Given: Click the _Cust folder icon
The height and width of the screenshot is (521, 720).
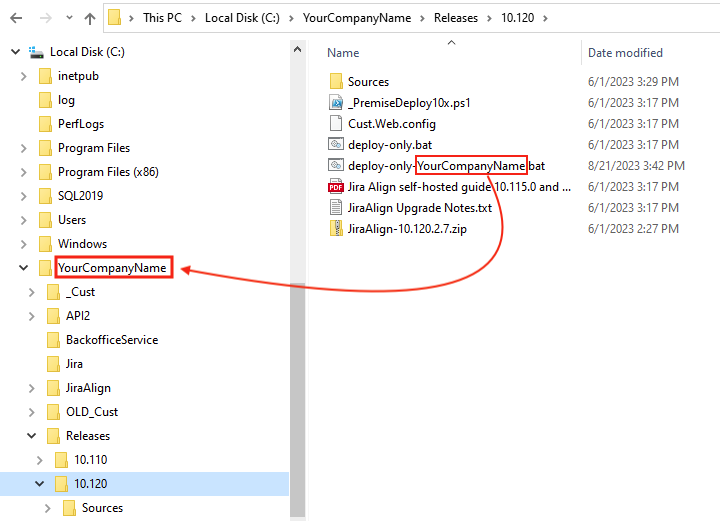Looking at the screenshot, I should [53, 292].
